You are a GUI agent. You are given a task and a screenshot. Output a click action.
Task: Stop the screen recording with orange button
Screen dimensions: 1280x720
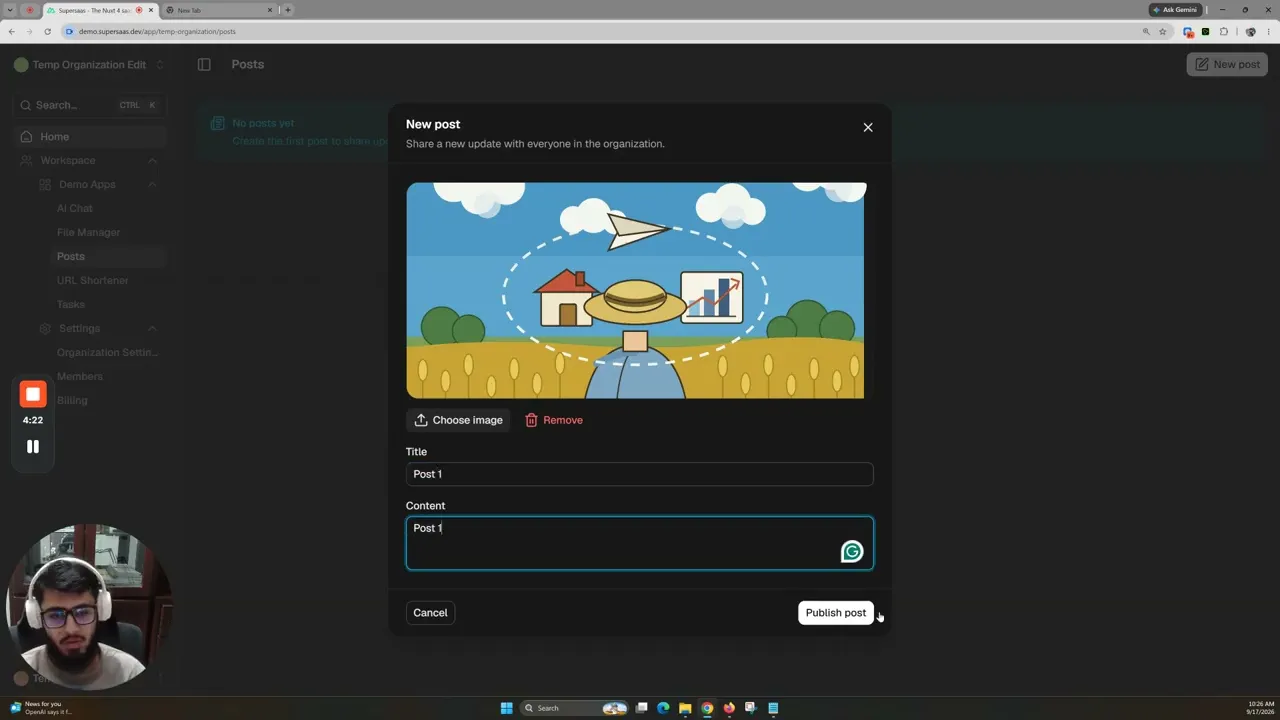33,394
